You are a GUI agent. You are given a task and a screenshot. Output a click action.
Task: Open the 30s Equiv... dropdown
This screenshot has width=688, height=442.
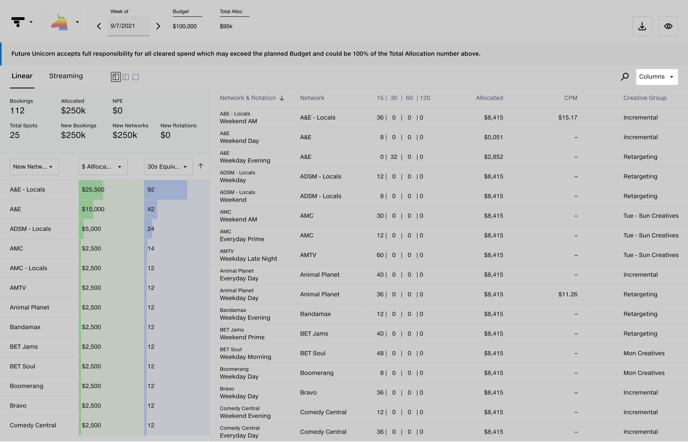click(x=168, y=167)
